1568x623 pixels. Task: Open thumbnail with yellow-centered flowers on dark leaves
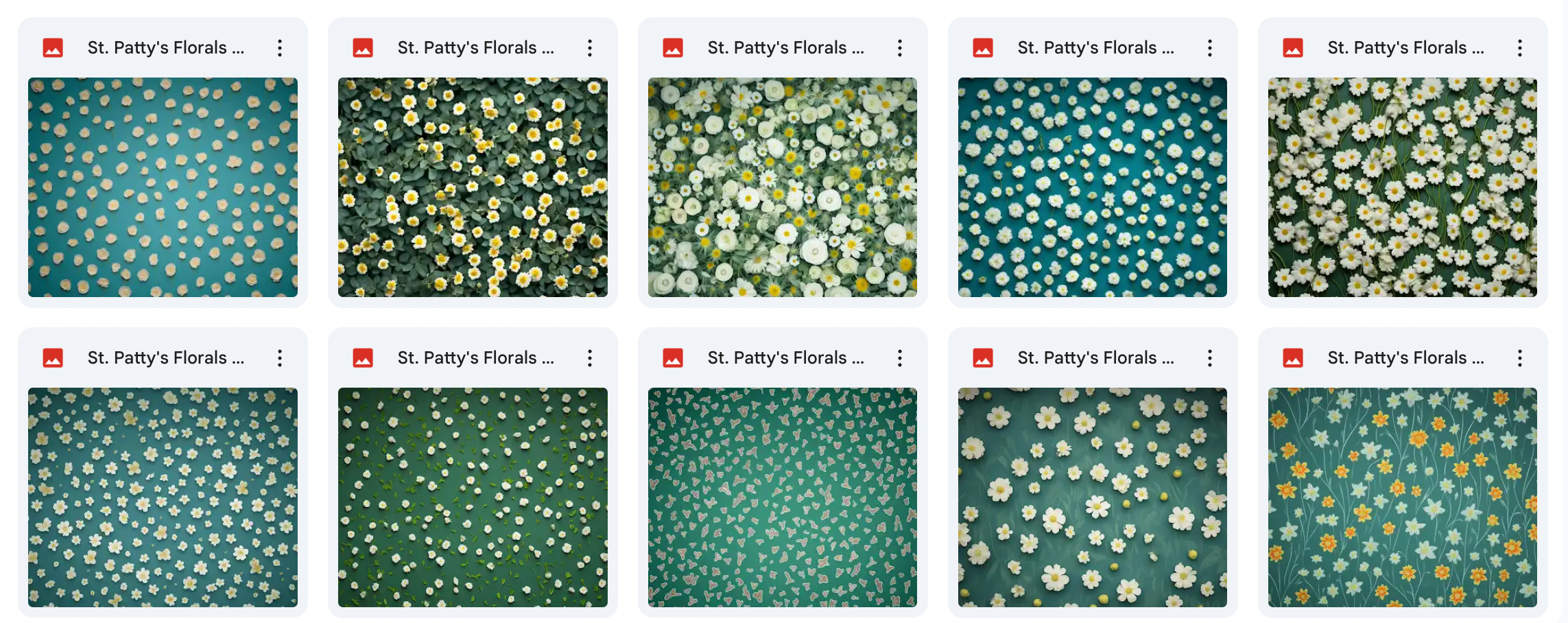[473, 187]
